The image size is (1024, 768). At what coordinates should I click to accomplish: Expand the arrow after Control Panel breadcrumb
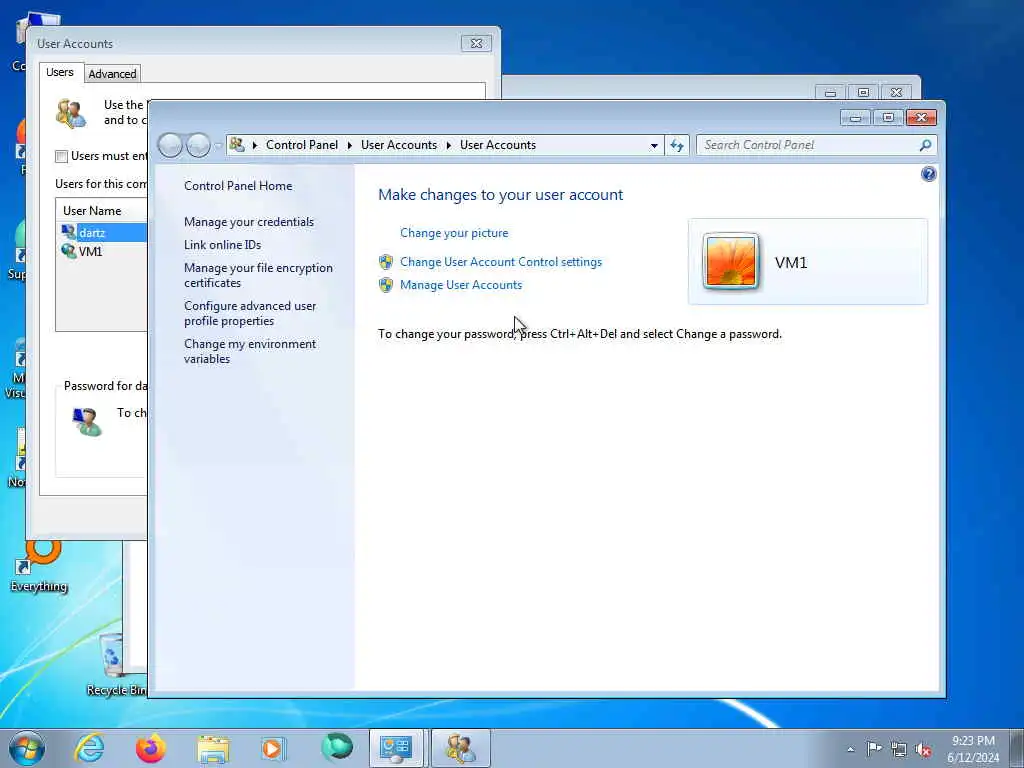[349, 145]
